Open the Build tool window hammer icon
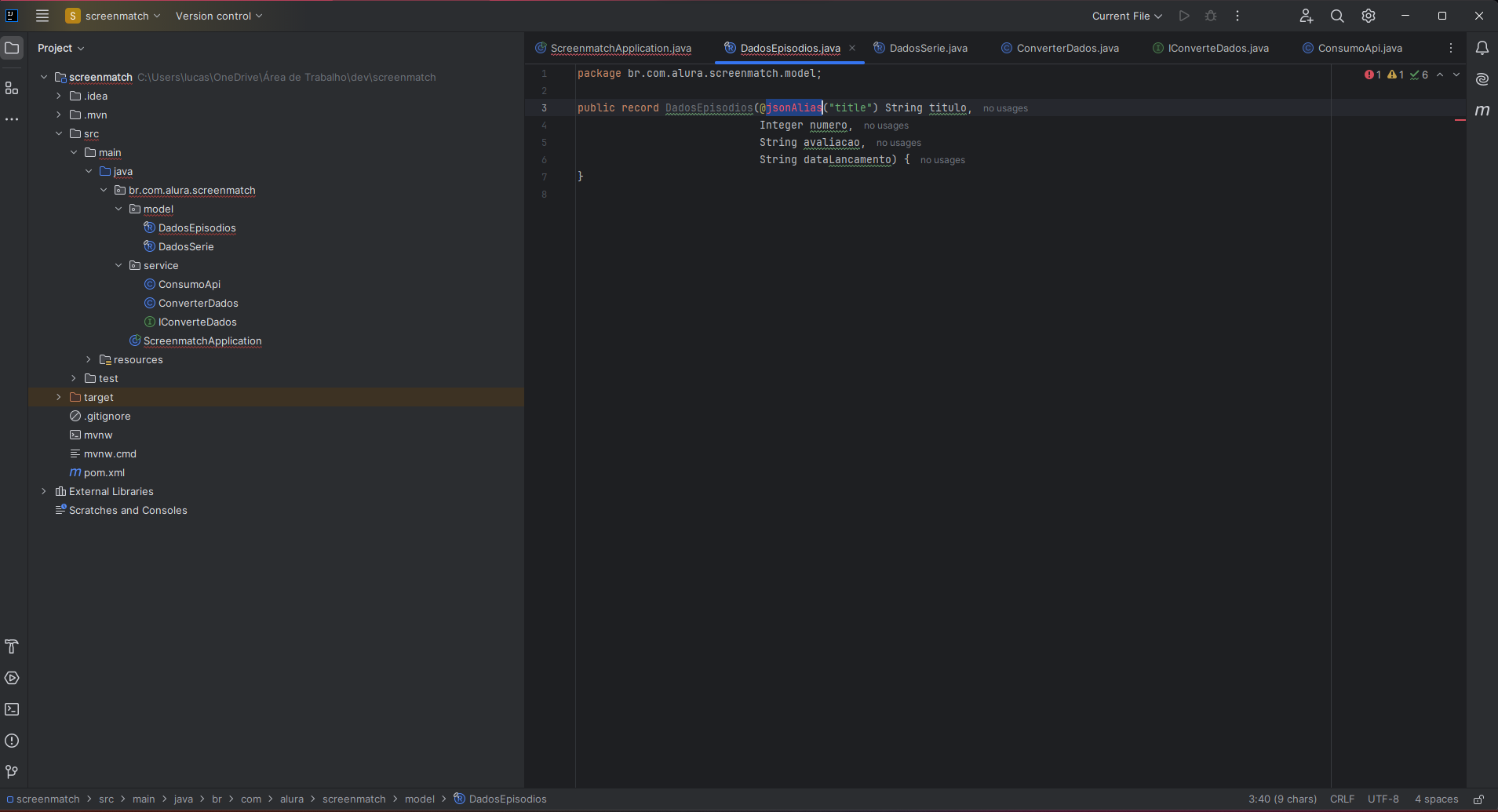The width and height of the screenshot is (1498, 812). [12, 646]
